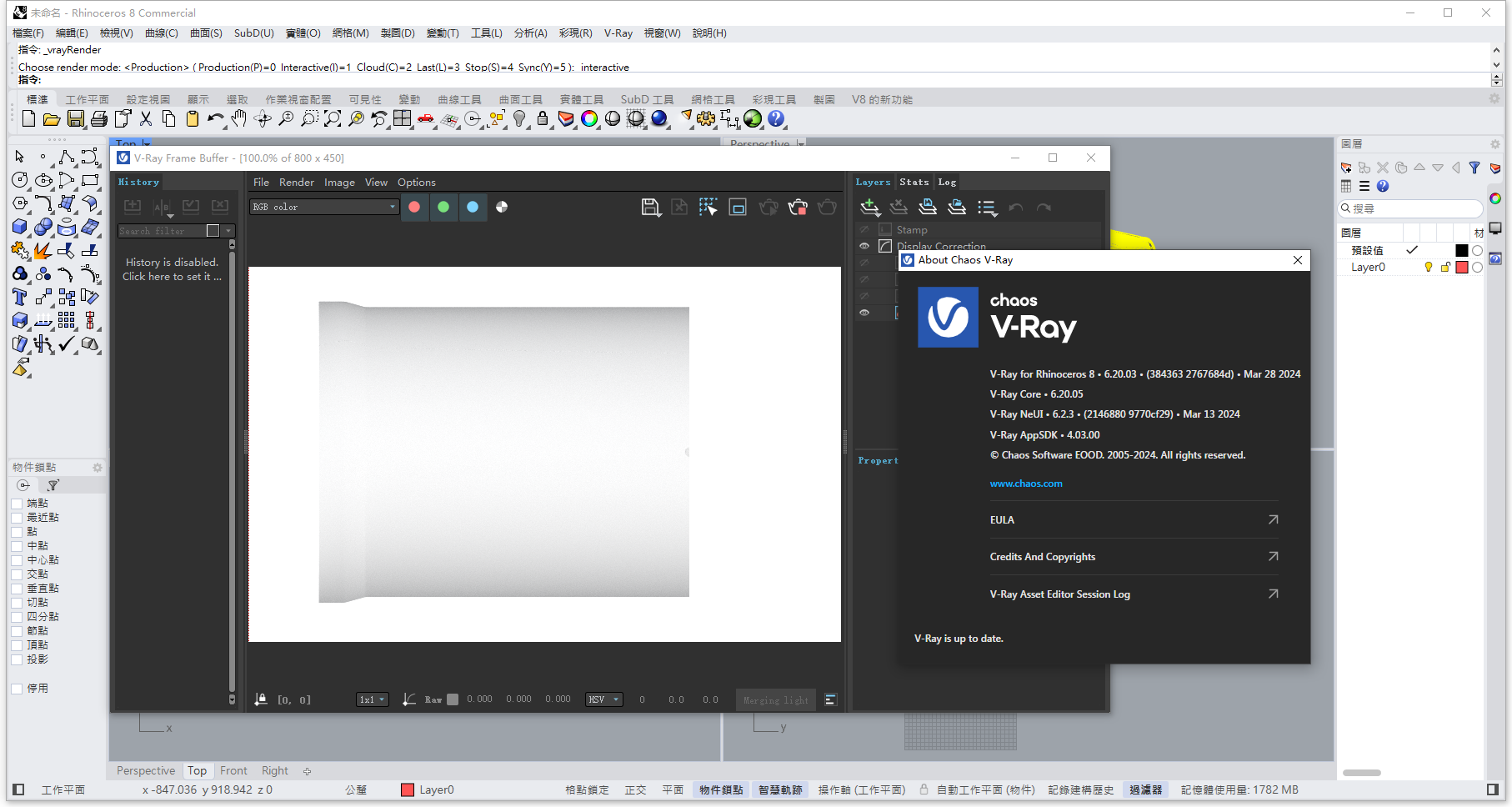The image size is (1512, 807).
Task: Click history disabled message to set it
Action: (172, 269)
